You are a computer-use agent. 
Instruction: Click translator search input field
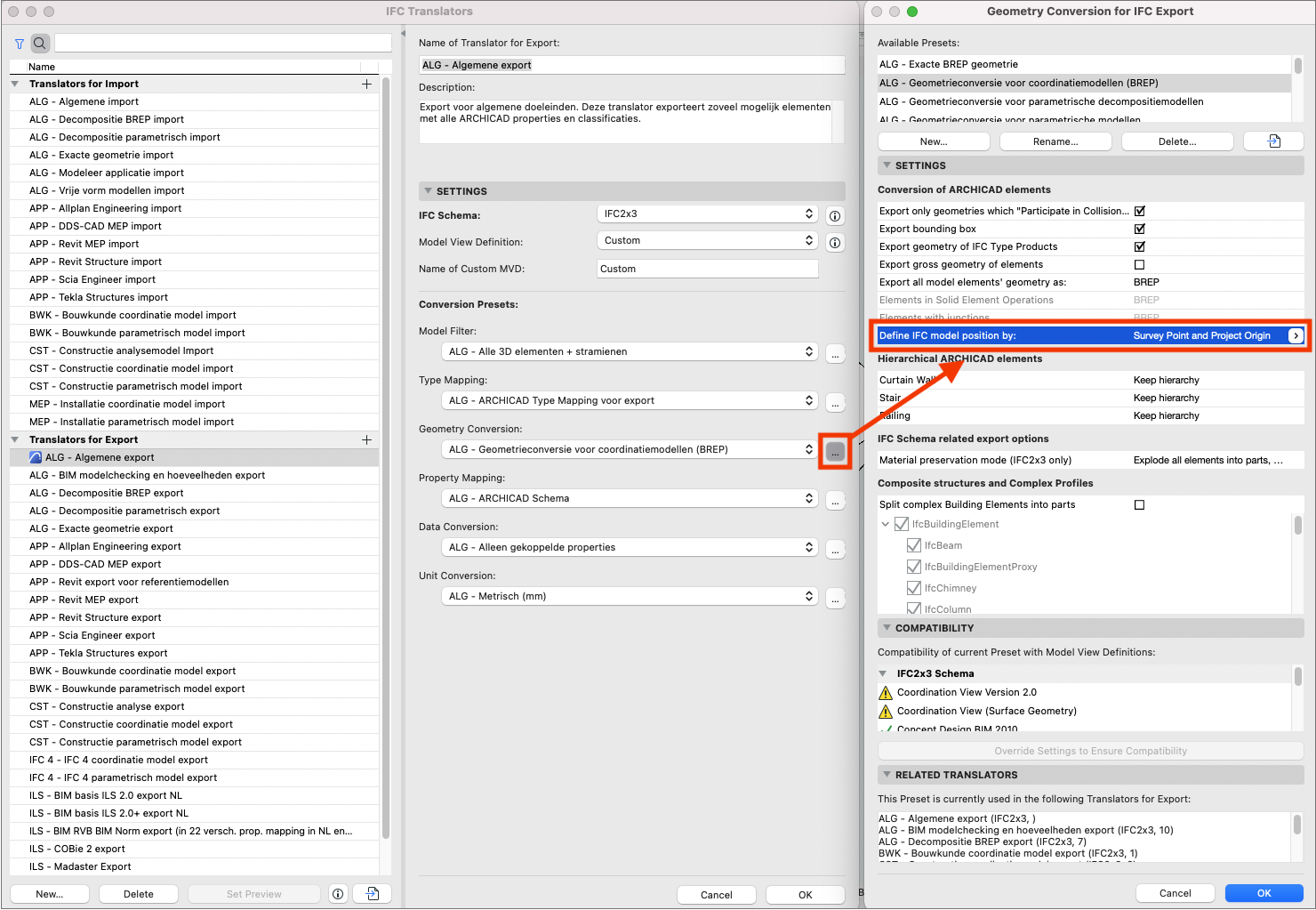pyautogui.click(x=223, y=43)
